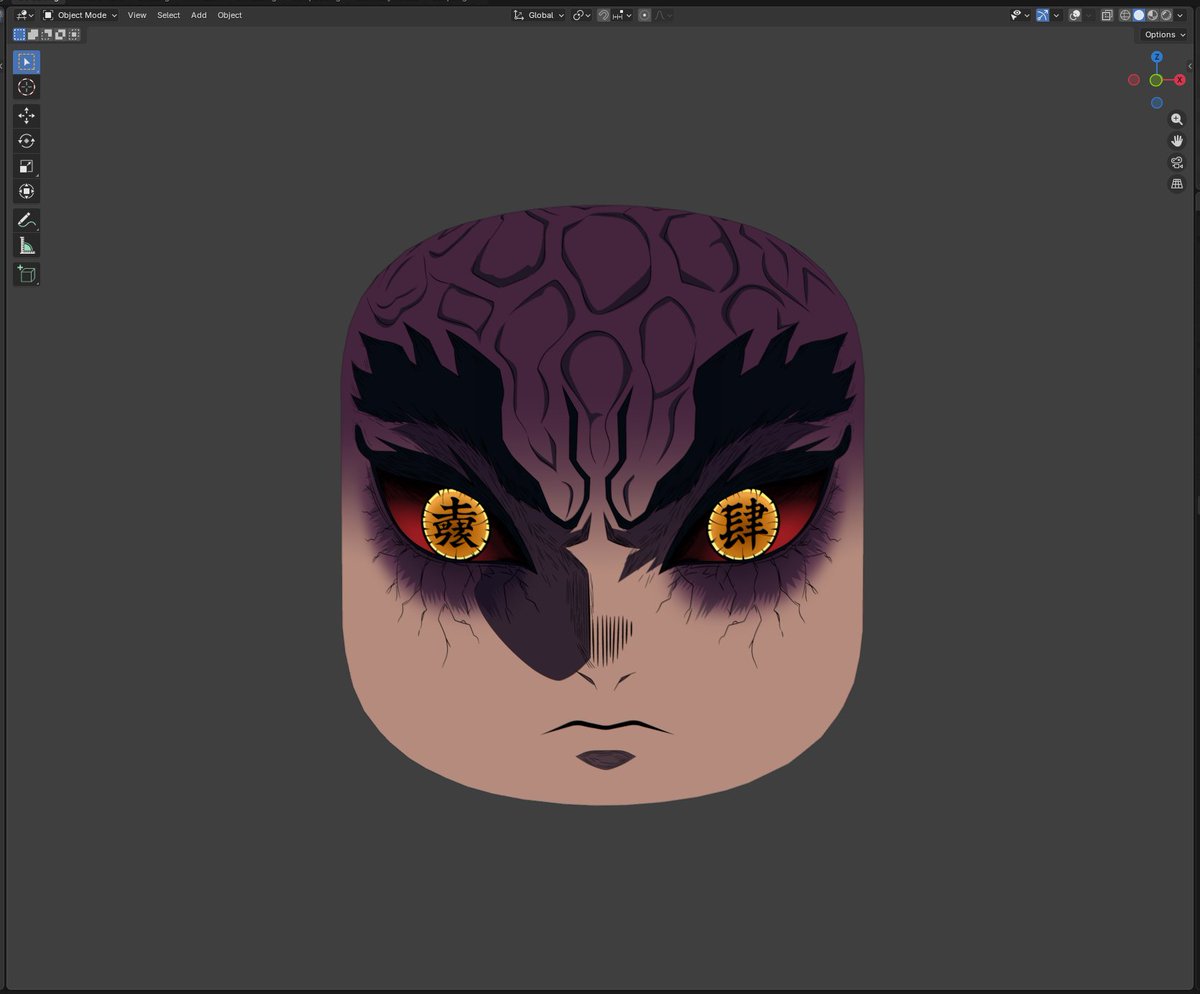Open the Select menu
This screenshot has width=1200, height=994.
(169, 15)
